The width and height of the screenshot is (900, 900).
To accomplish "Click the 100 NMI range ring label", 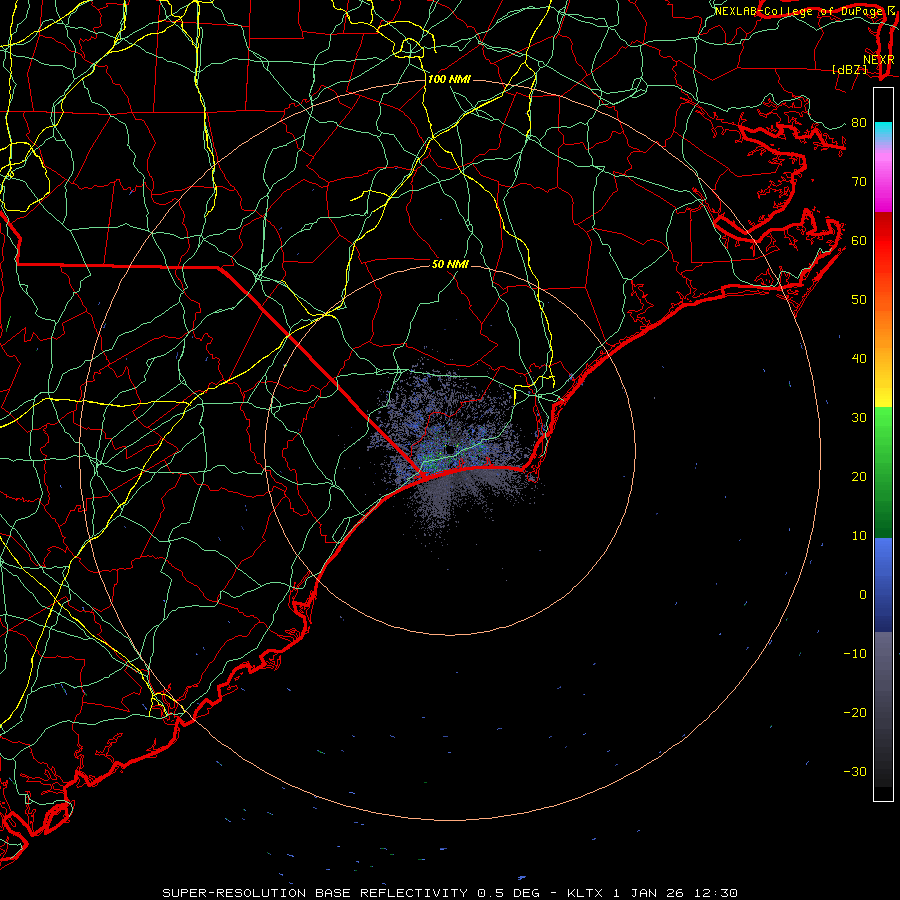I will coord(449,79).
